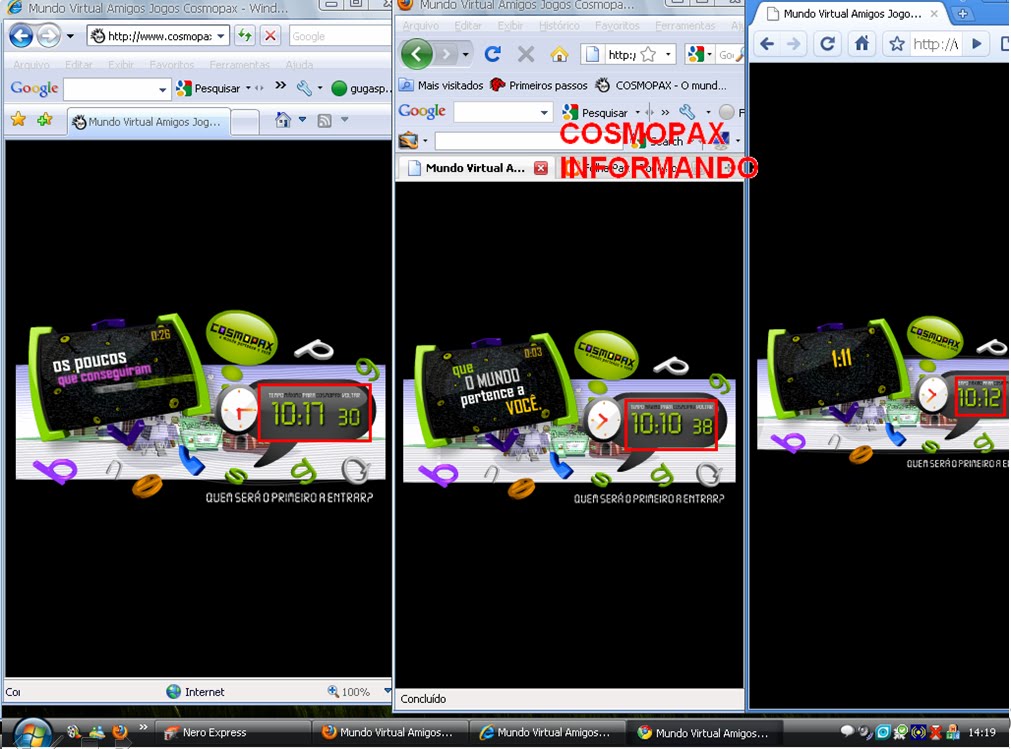Click Chrome address bar
The image size is (1011, 749).
pos(936,44)
